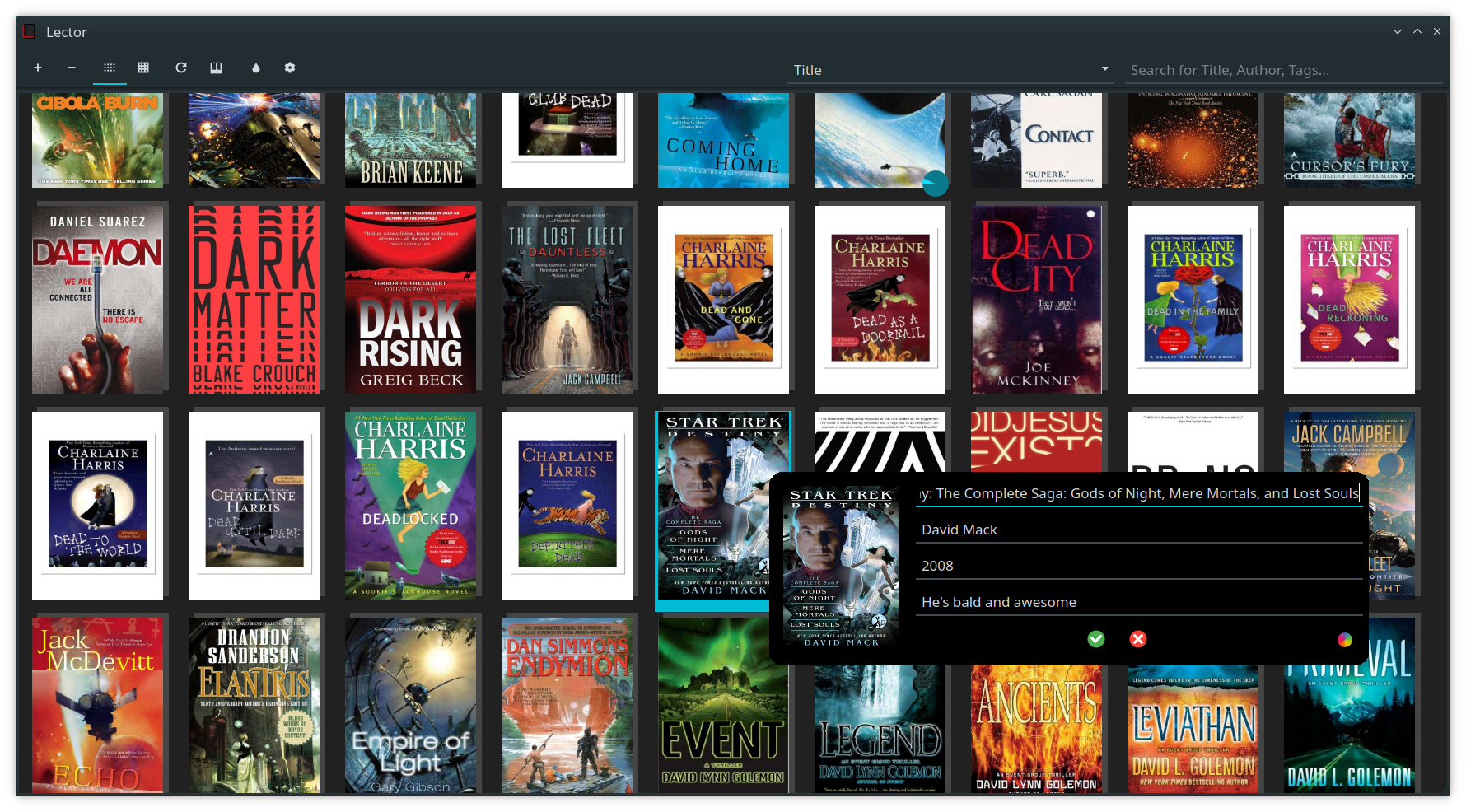Select the Ancients book cover
1466x812 pixels.
1036,730
